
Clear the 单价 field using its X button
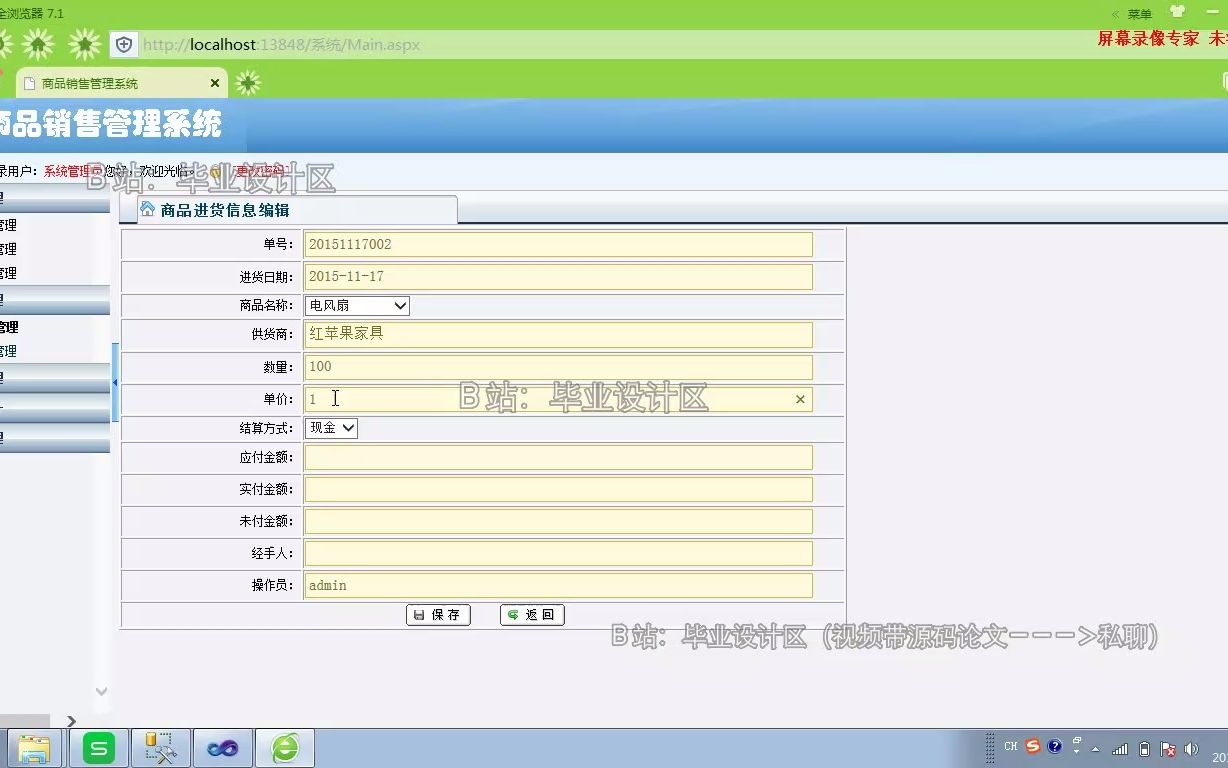pos(800,398)
